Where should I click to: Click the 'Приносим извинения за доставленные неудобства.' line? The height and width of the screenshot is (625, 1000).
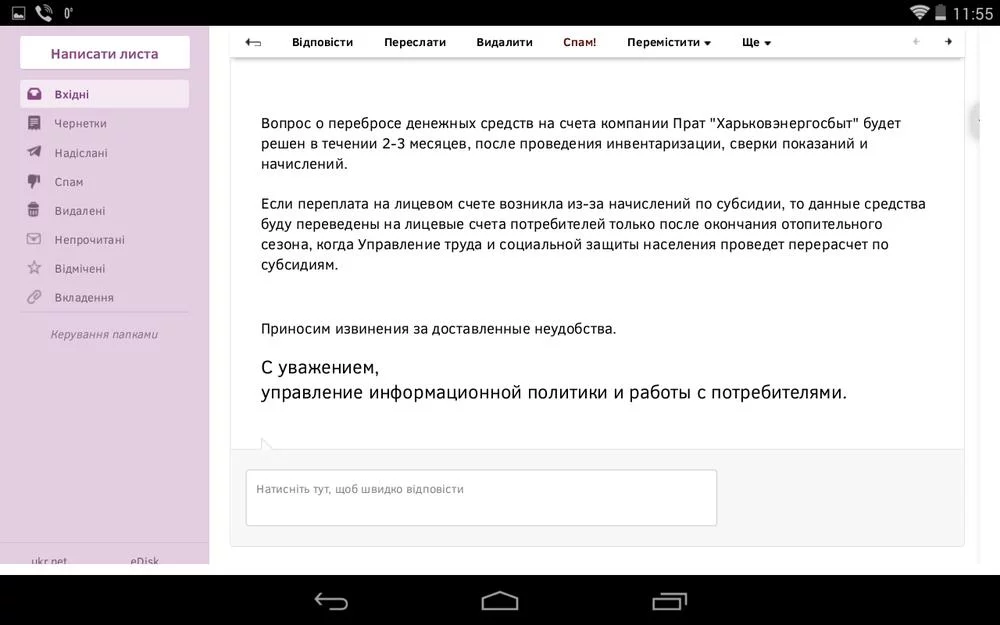point(438,329)
